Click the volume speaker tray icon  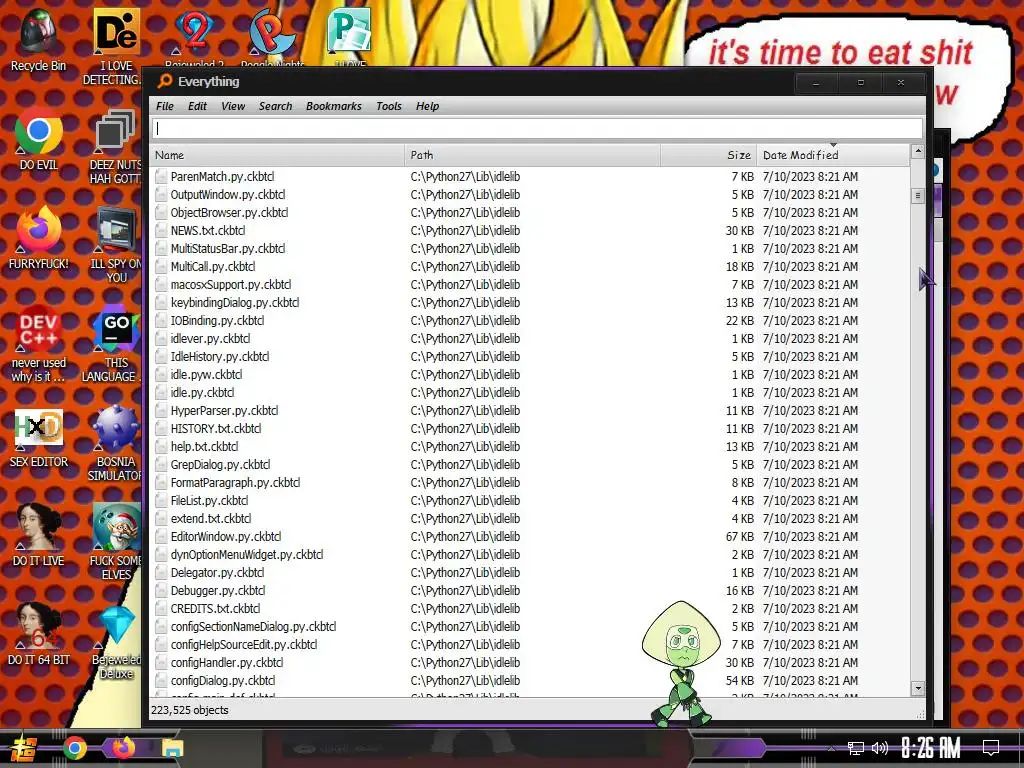coord(880,748)
